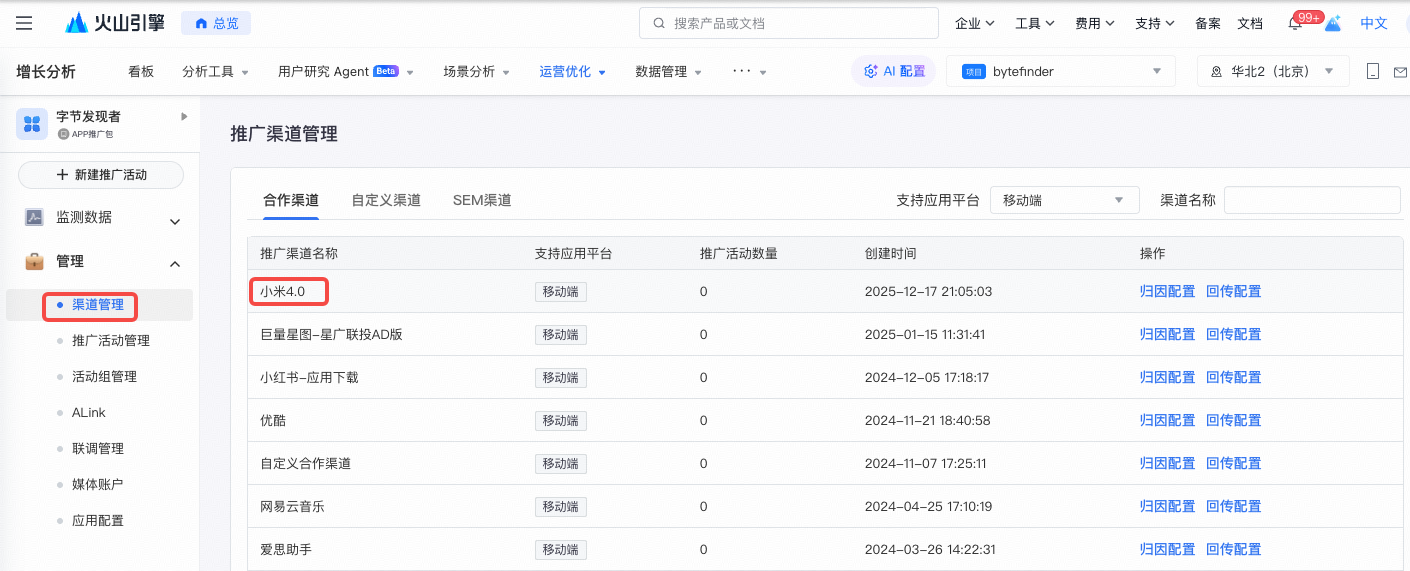The height and width of the screenshot is (571, 1410).
Task: Click 文档 in header
Action: 1250,23
